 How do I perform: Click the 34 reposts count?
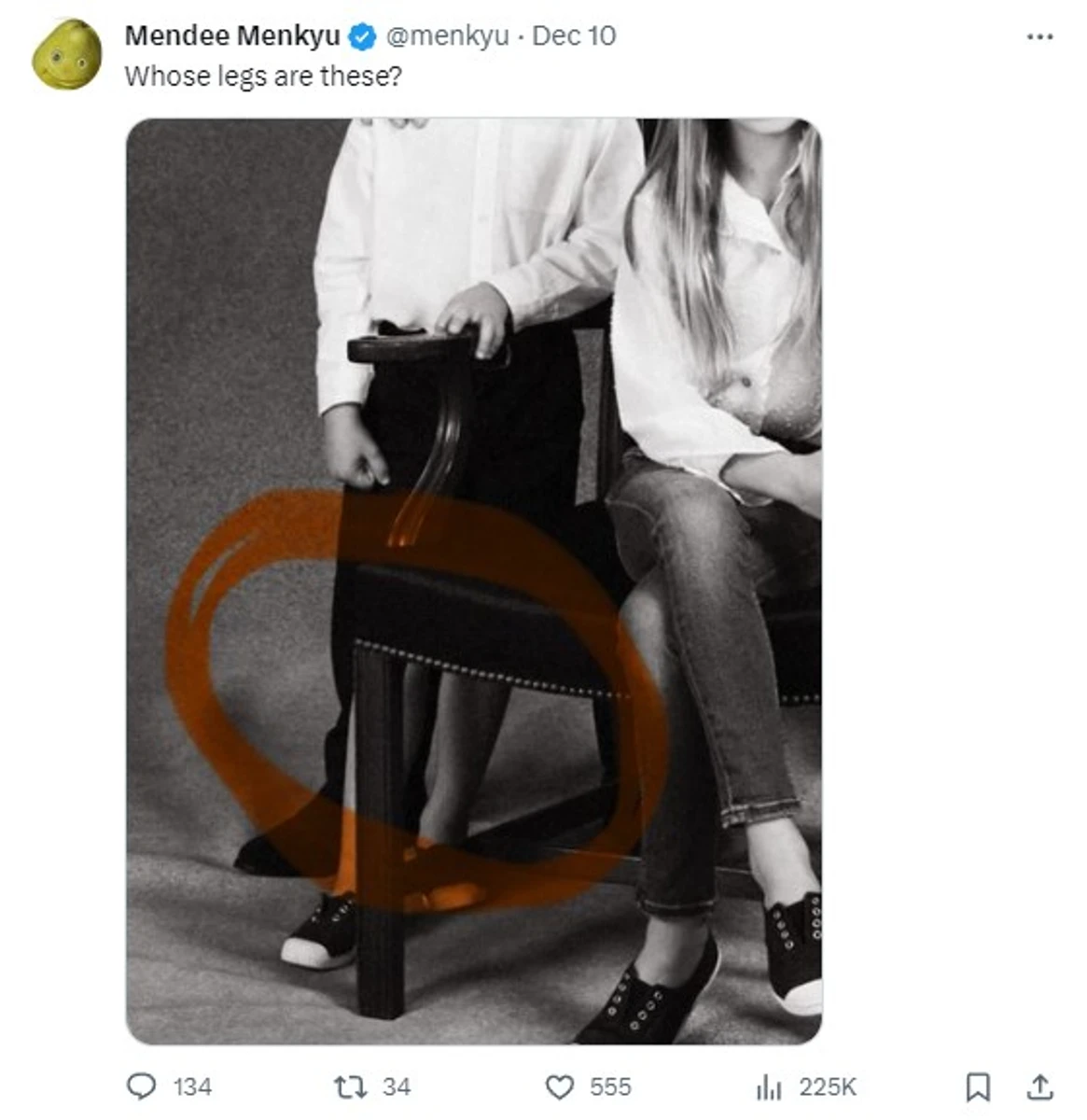coord(397,1086)
